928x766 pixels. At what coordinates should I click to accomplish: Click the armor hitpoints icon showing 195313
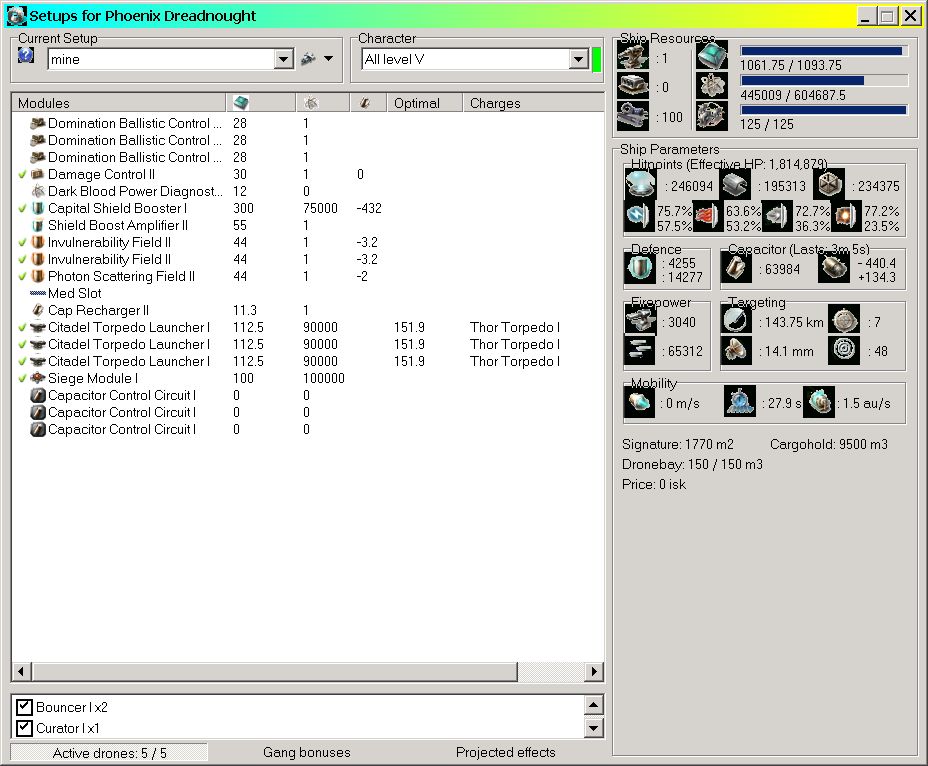point(734,185)
